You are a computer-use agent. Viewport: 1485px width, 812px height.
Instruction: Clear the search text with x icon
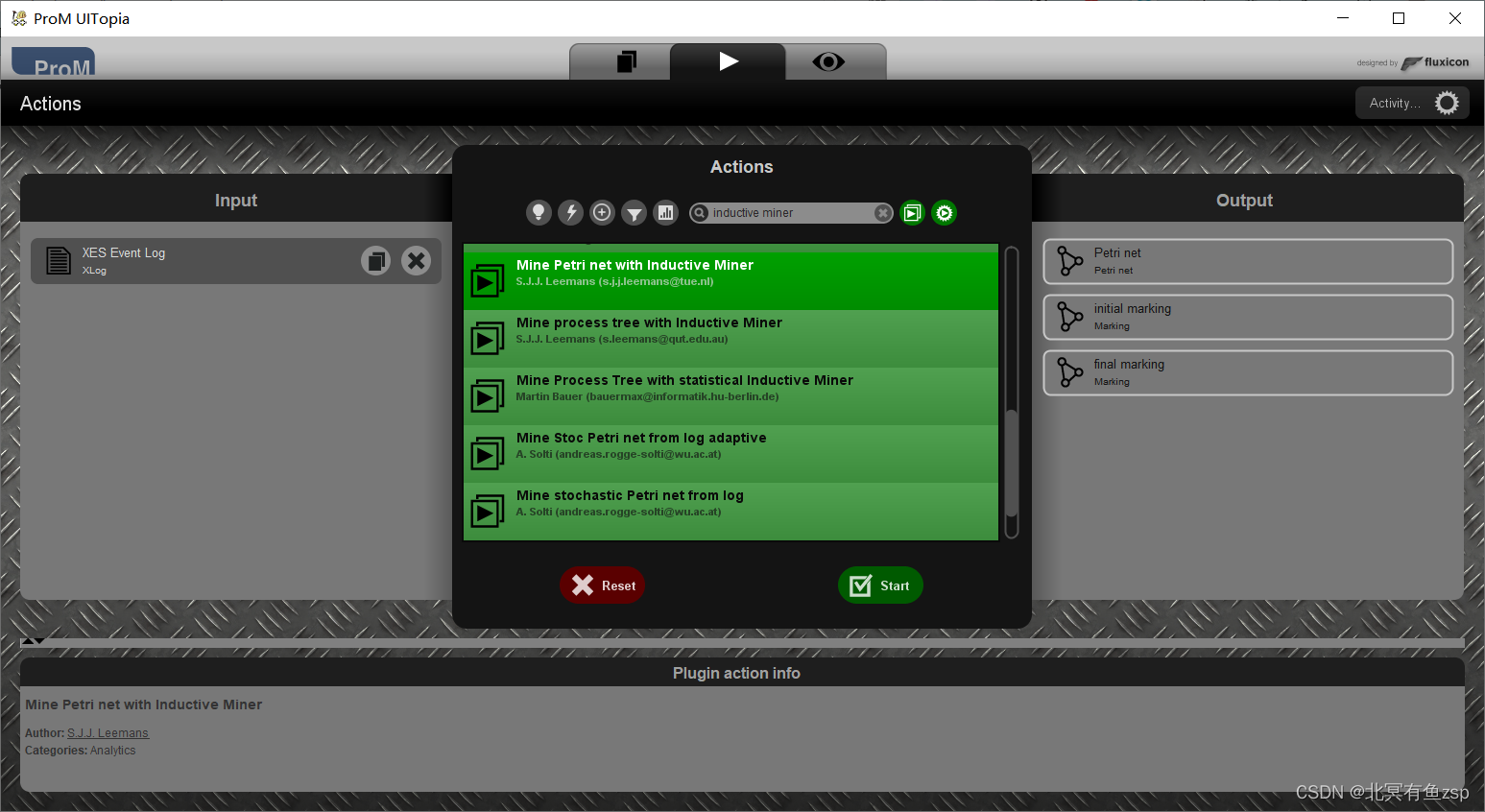coord(882,213)
